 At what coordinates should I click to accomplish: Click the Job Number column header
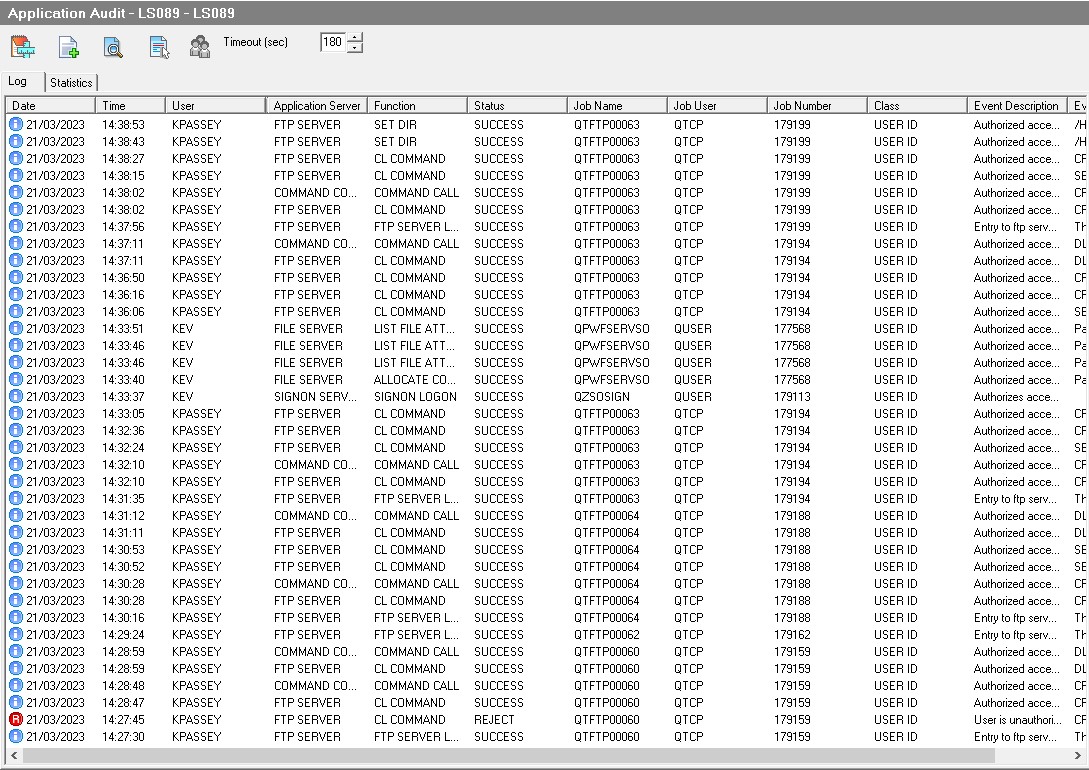(815, 105)
